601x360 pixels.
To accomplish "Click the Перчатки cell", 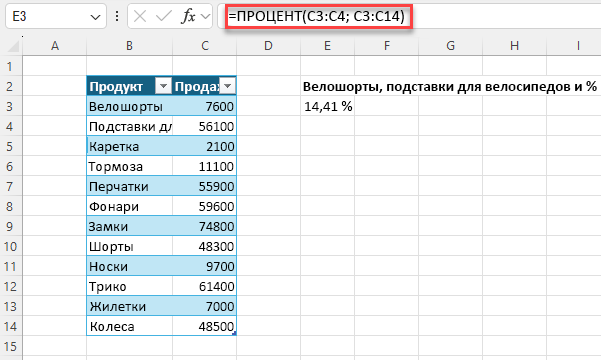I will coord(130,186).
